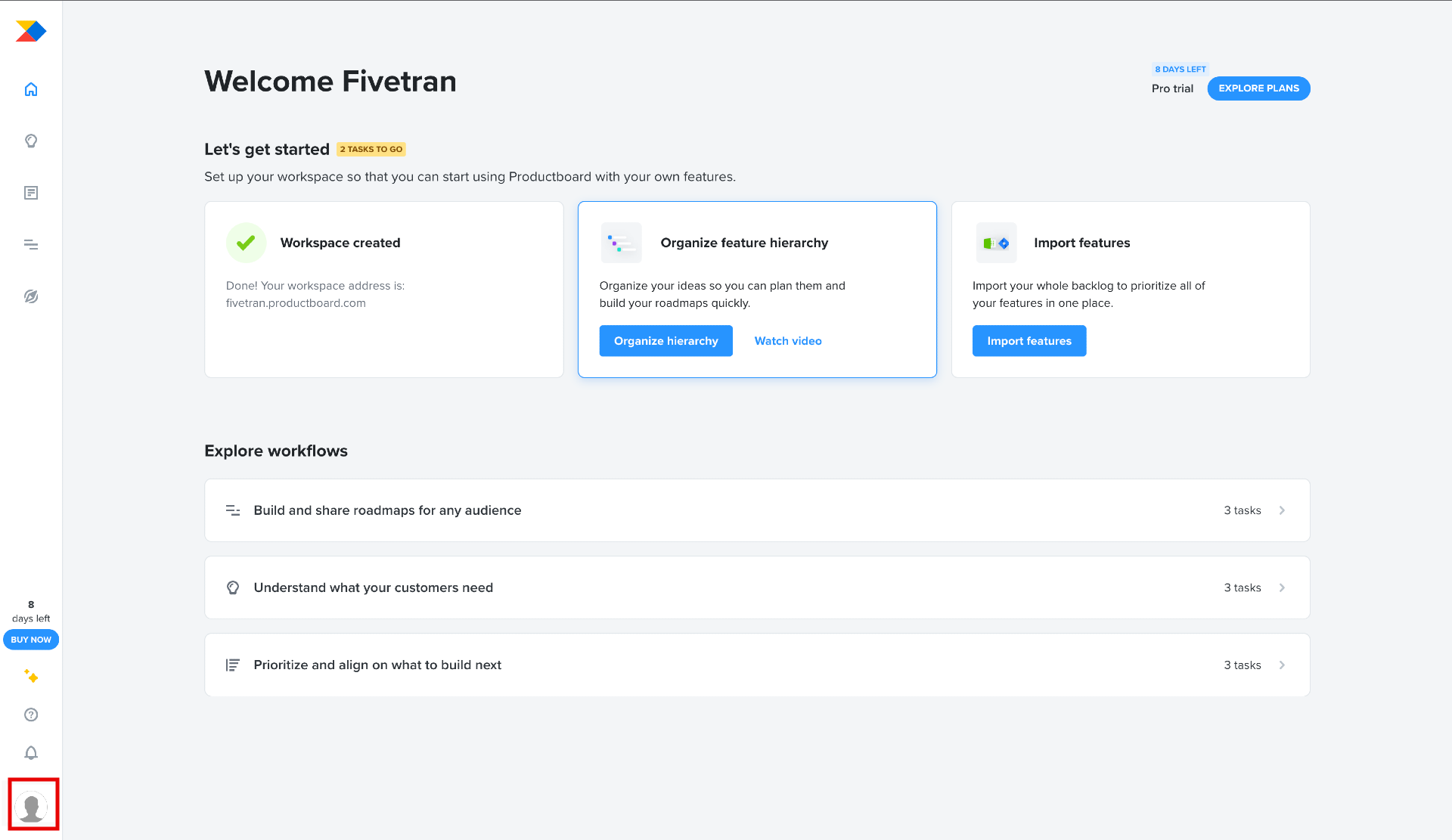
Task: Expand the Understand what your customers need chevron
Action: [x=1282, y=587]
